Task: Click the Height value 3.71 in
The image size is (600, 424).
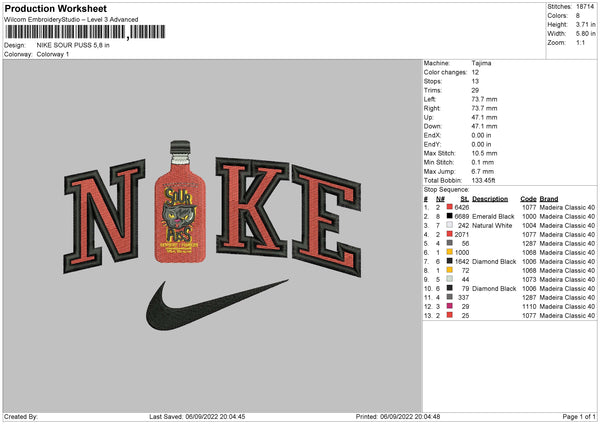Action: pyautogui.click(x=585, y=24)
